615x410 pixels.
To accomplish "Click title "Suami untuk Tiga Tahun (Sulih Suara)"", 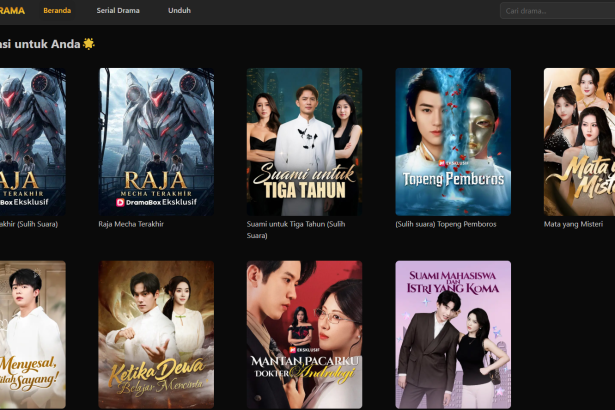I will pos(296,230).
